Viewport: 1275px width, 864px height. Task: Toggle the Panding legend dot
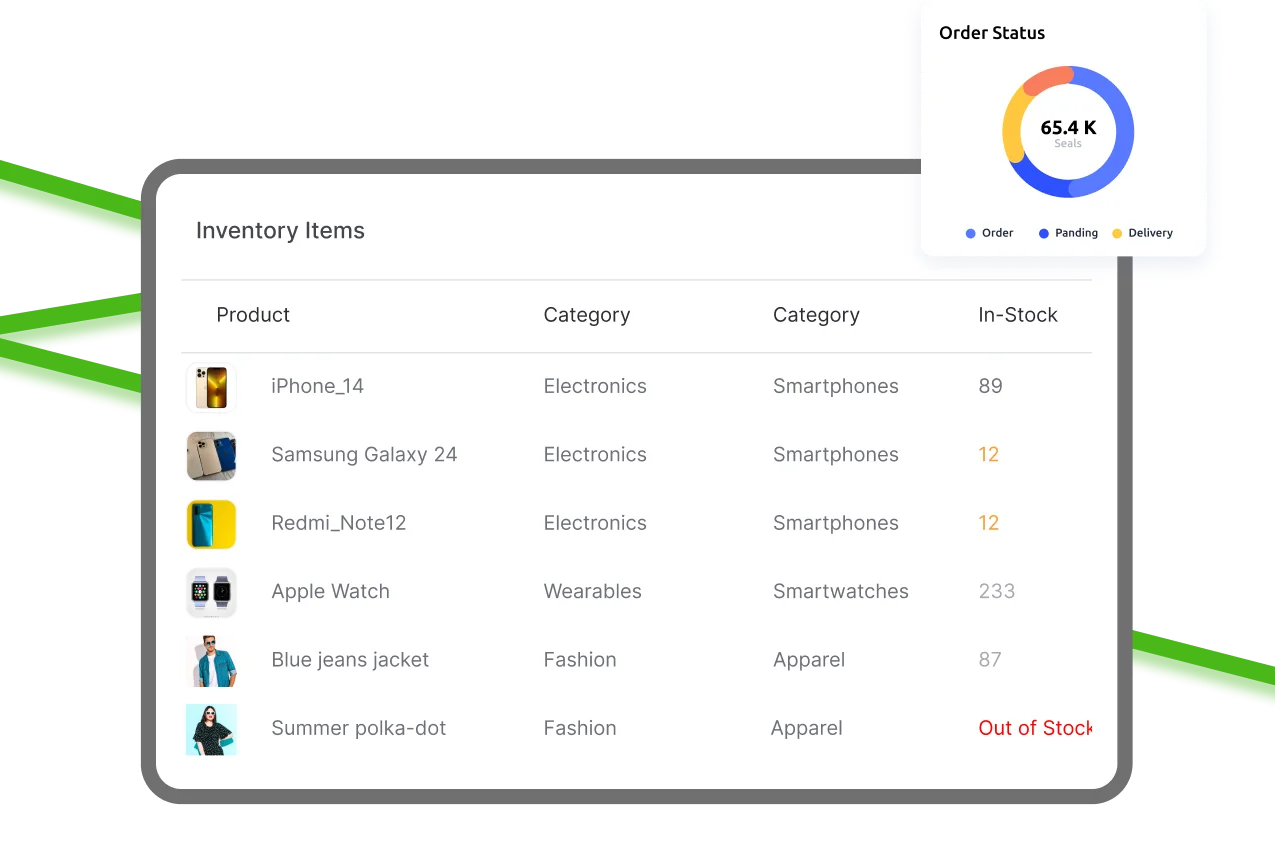click(1043, 233)
